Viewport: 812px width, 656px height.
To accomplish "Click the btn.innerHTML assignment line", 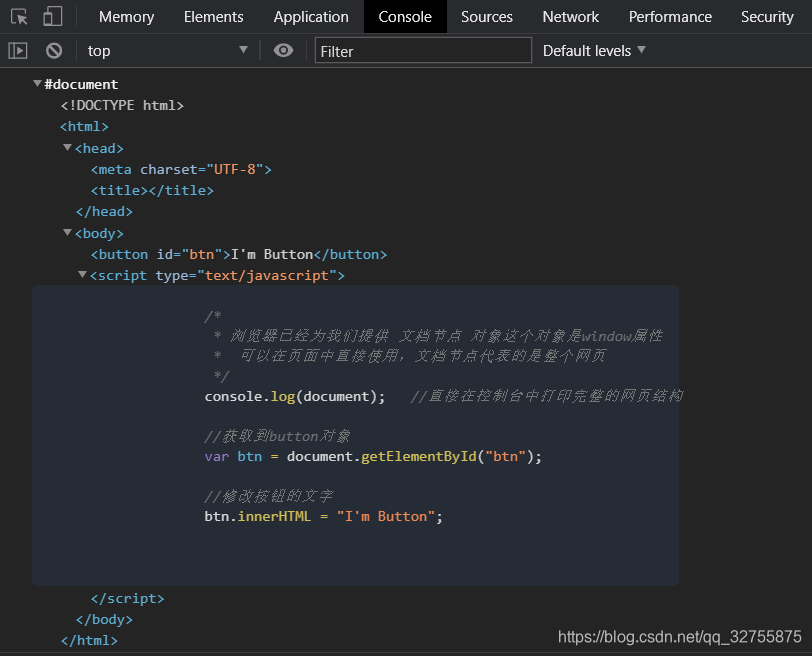I will coord(324,517).
